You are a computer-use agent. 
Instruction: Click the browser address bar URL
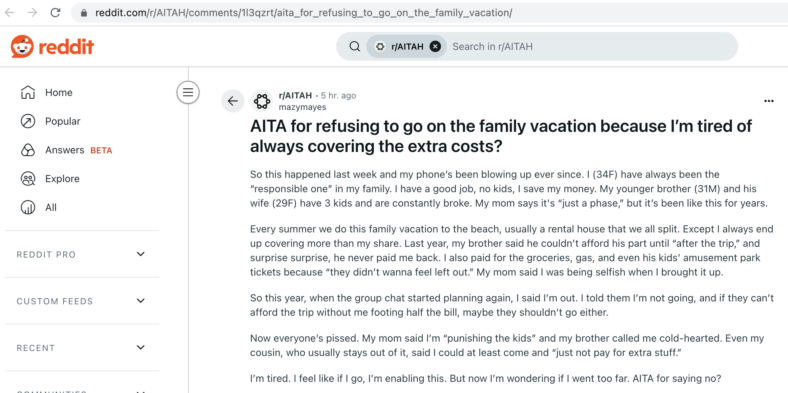click(x=304, y=13)
